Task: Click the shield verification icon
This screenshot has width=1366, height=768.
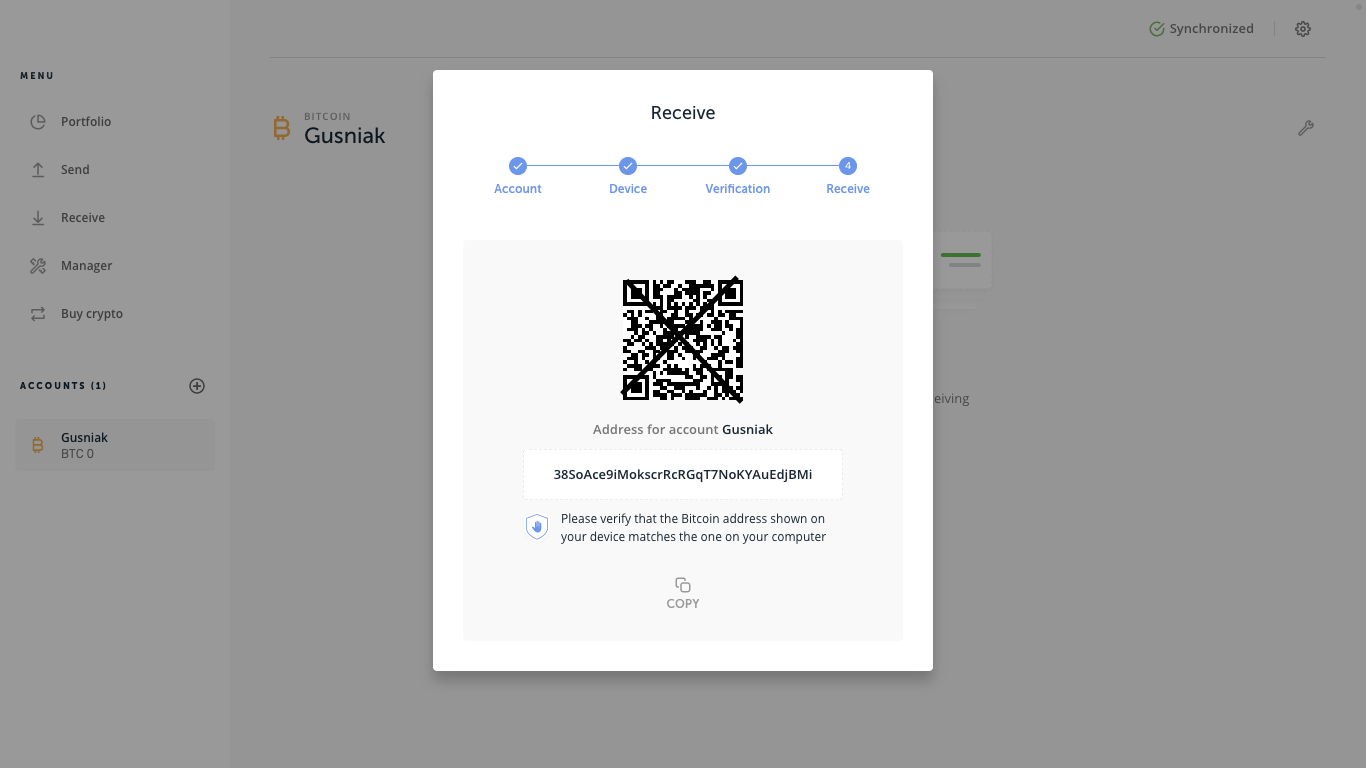Action: [x=537, y=527]
